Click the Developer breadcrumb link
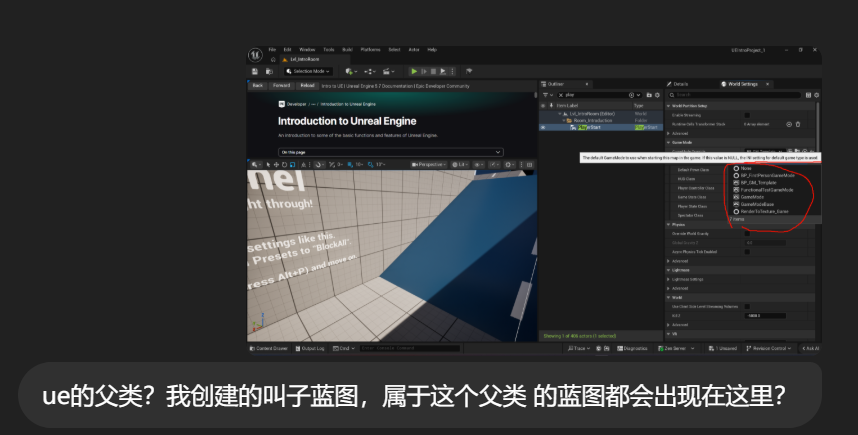This screenshot has width=858, height=435. click(x=297, y=104)
